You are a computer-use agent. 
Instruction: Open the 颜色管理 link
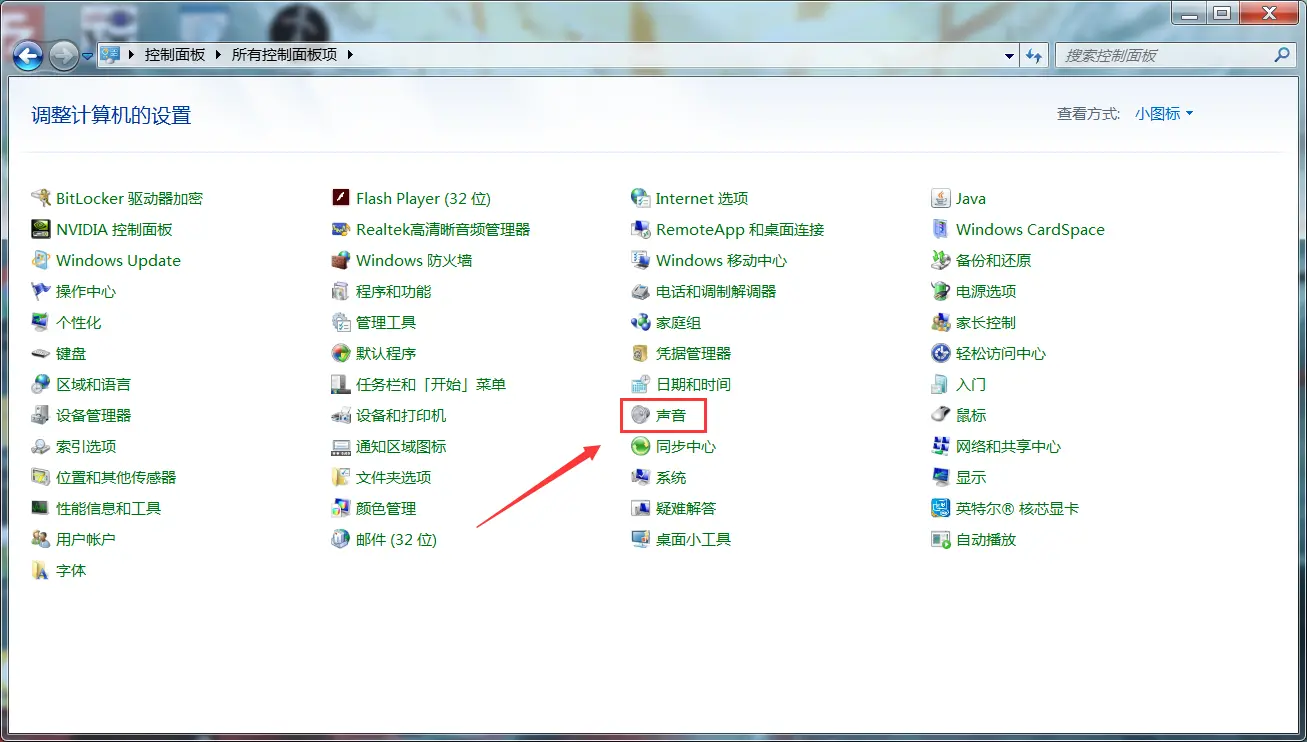[x=386, y=508]
